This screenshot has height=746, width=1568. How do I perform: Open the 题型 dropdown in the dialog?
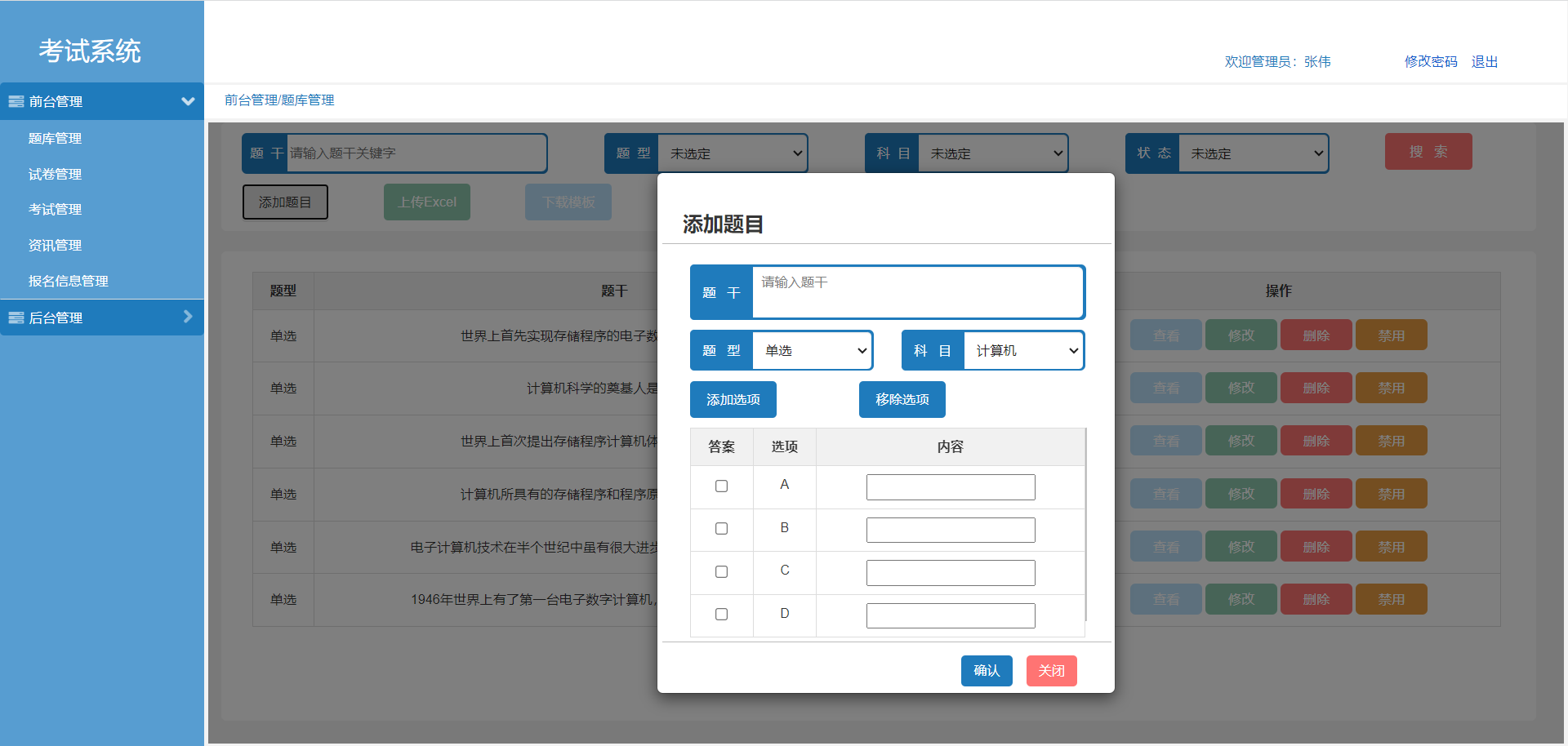[x=813, y=350]
